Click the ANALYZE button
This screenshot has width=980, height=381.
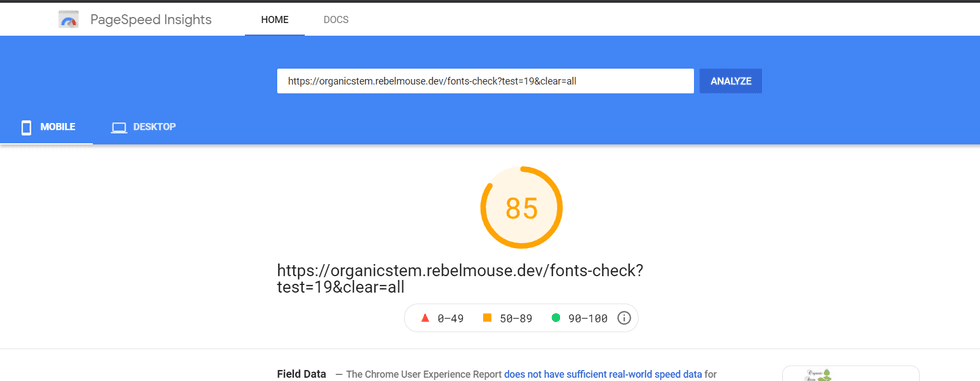point(731,81)
